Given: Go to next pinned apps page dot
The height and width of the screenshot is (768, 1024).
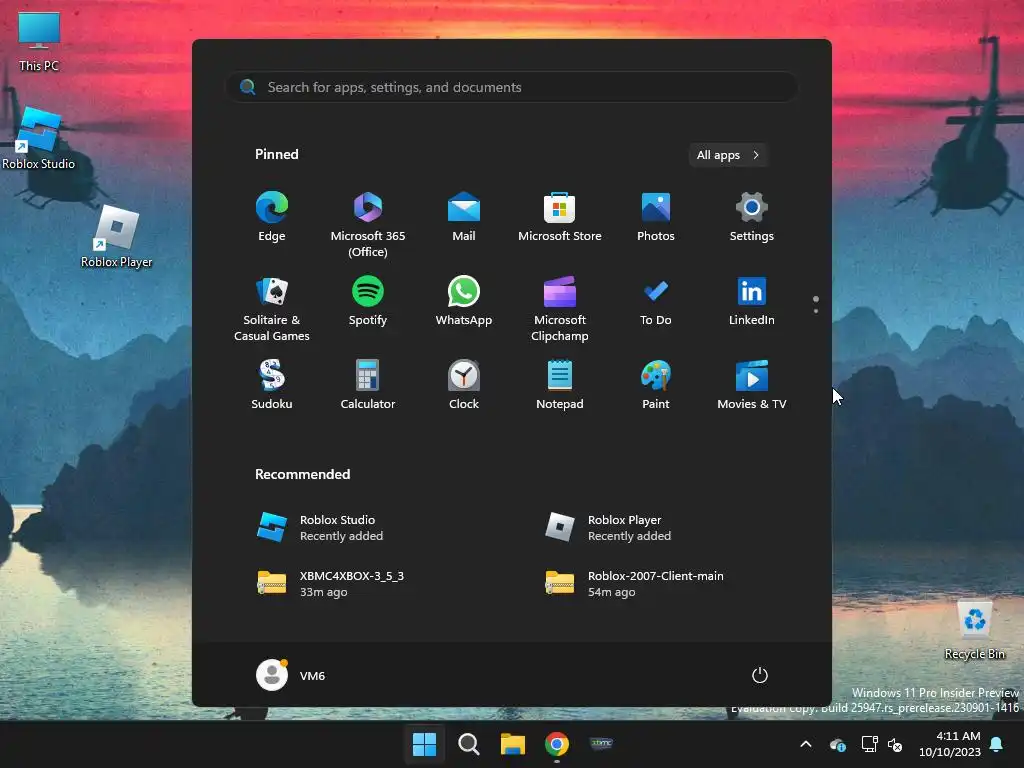Looking at the screenshot, I should (816, 311).
